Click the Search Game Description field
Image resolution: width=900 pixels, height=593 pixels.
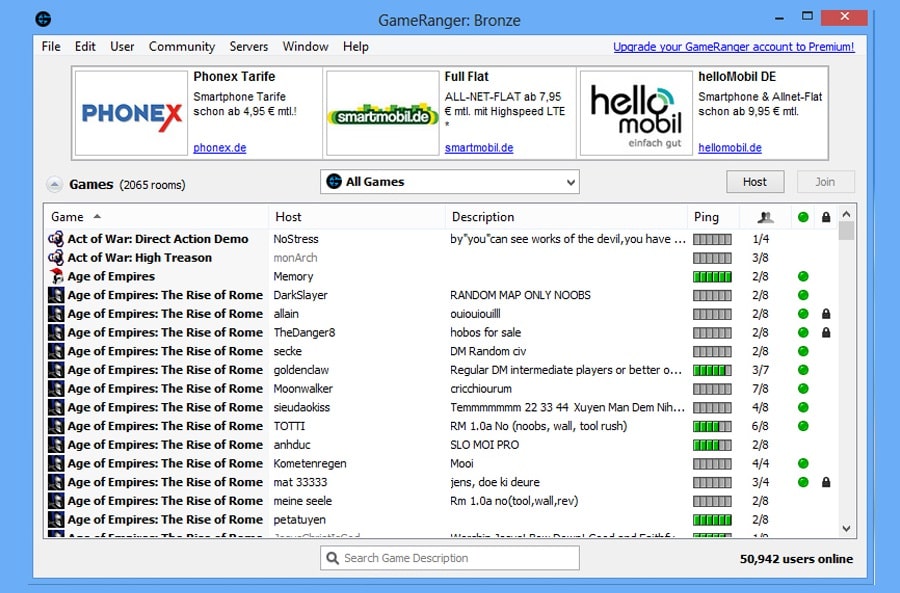coord(449,558)
